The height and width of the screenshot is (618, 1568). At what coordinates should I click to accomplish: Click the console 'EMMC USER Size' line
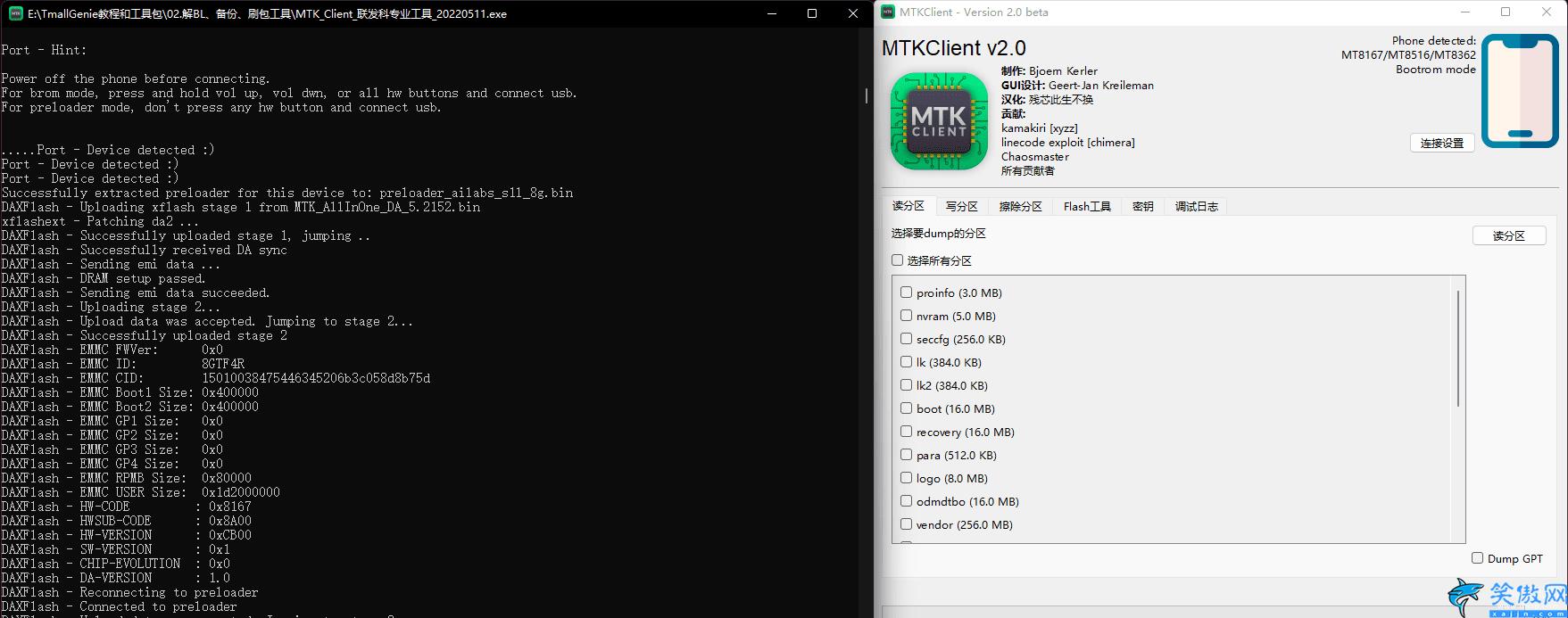click(x=141, y=492)
